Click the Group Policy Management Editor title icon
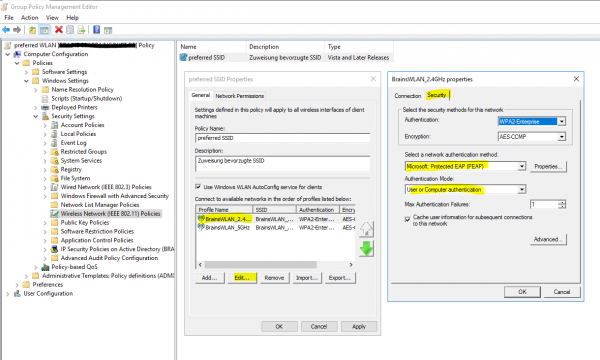The width and height of the screenshot is (600, 360). 5,7
